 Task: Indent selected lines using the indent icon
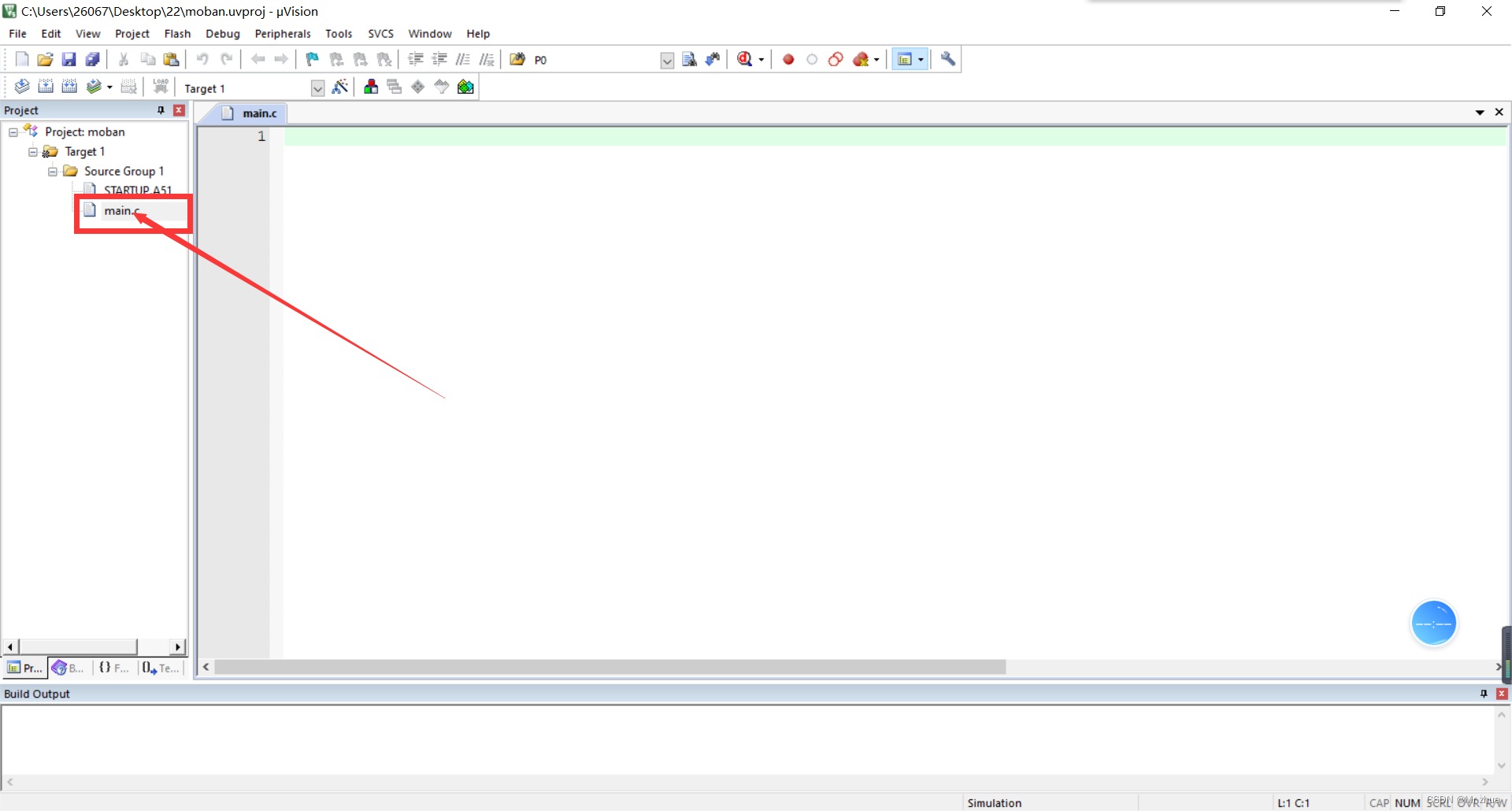point(416,59)
